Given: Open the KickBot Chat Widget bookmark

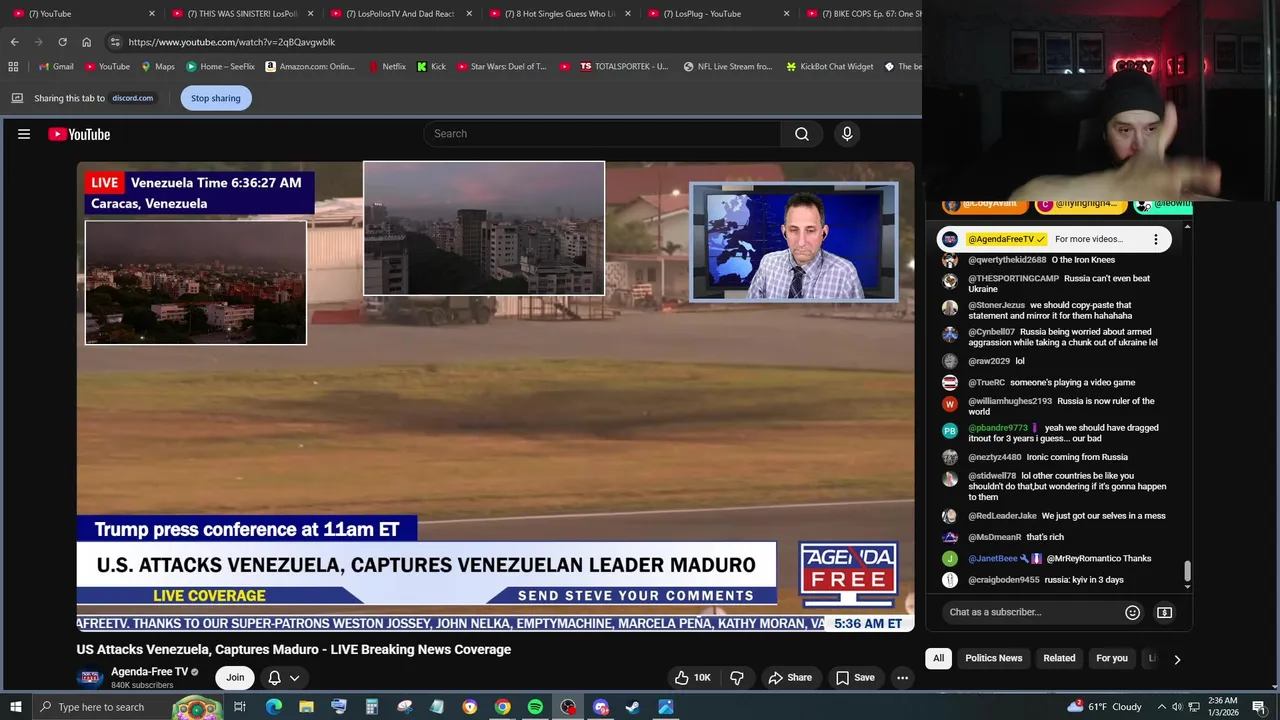Looking at the screenshot, I should [830, 67].
